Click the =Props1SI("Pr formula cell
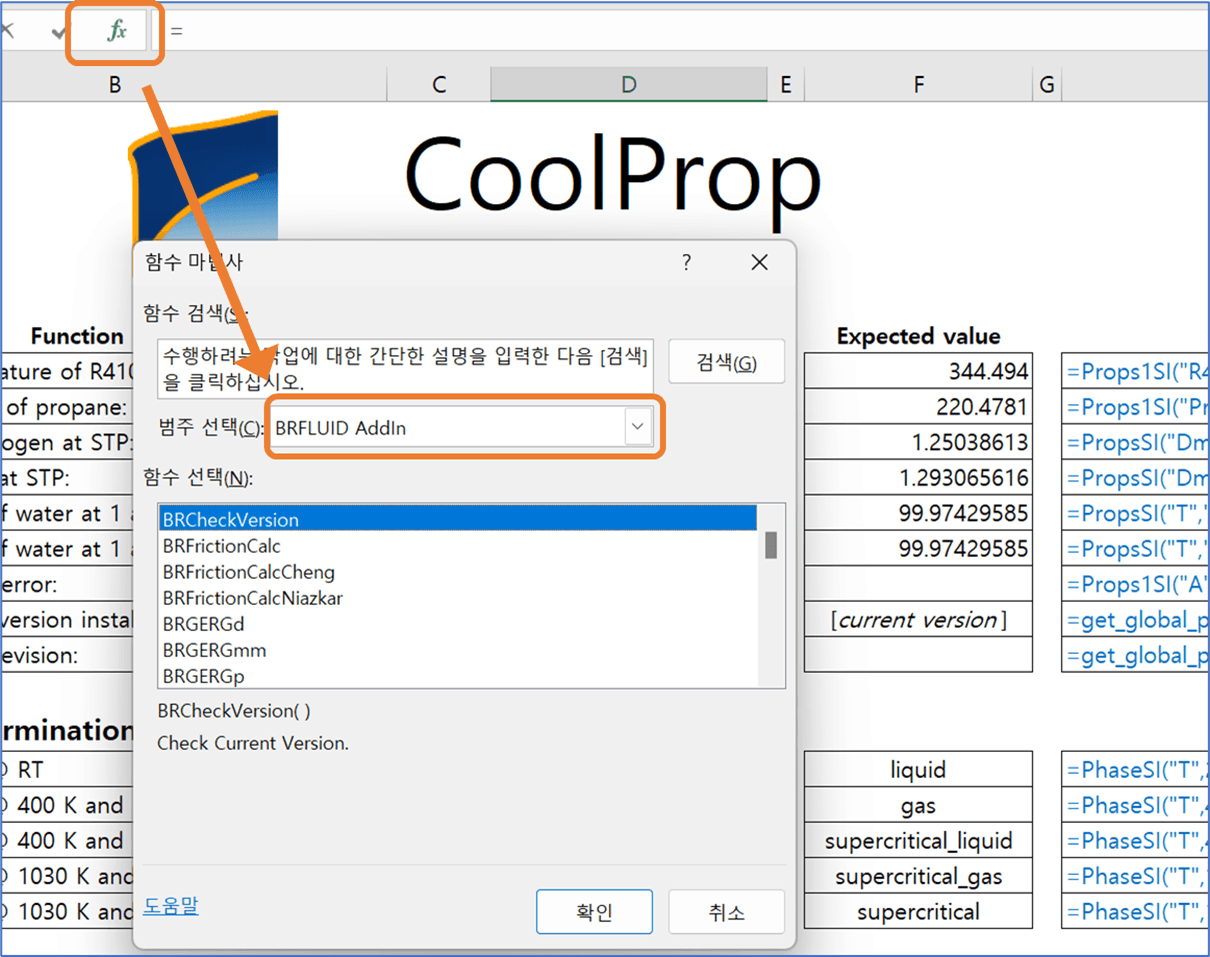 (1135, 407)
